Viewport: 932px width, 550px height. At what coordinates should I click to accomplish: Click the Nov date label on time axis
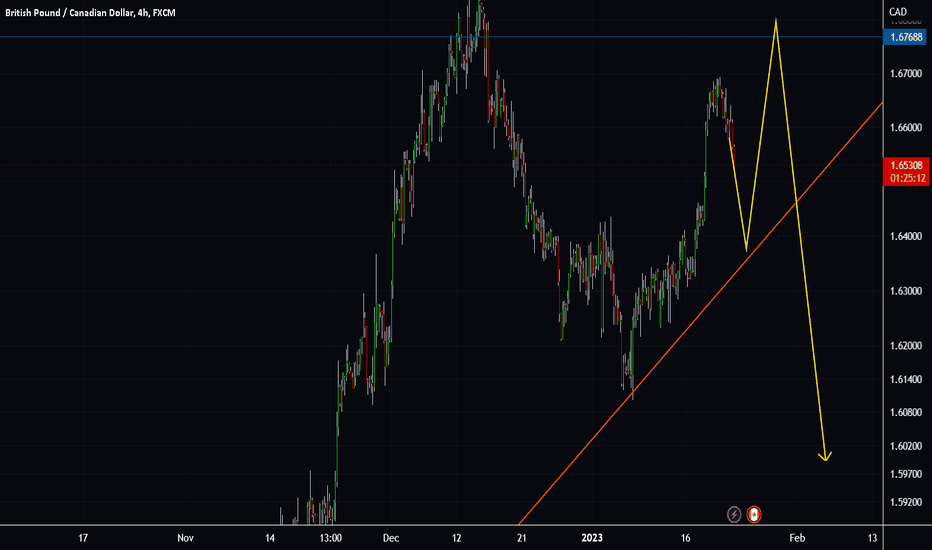tap(185, 538)
